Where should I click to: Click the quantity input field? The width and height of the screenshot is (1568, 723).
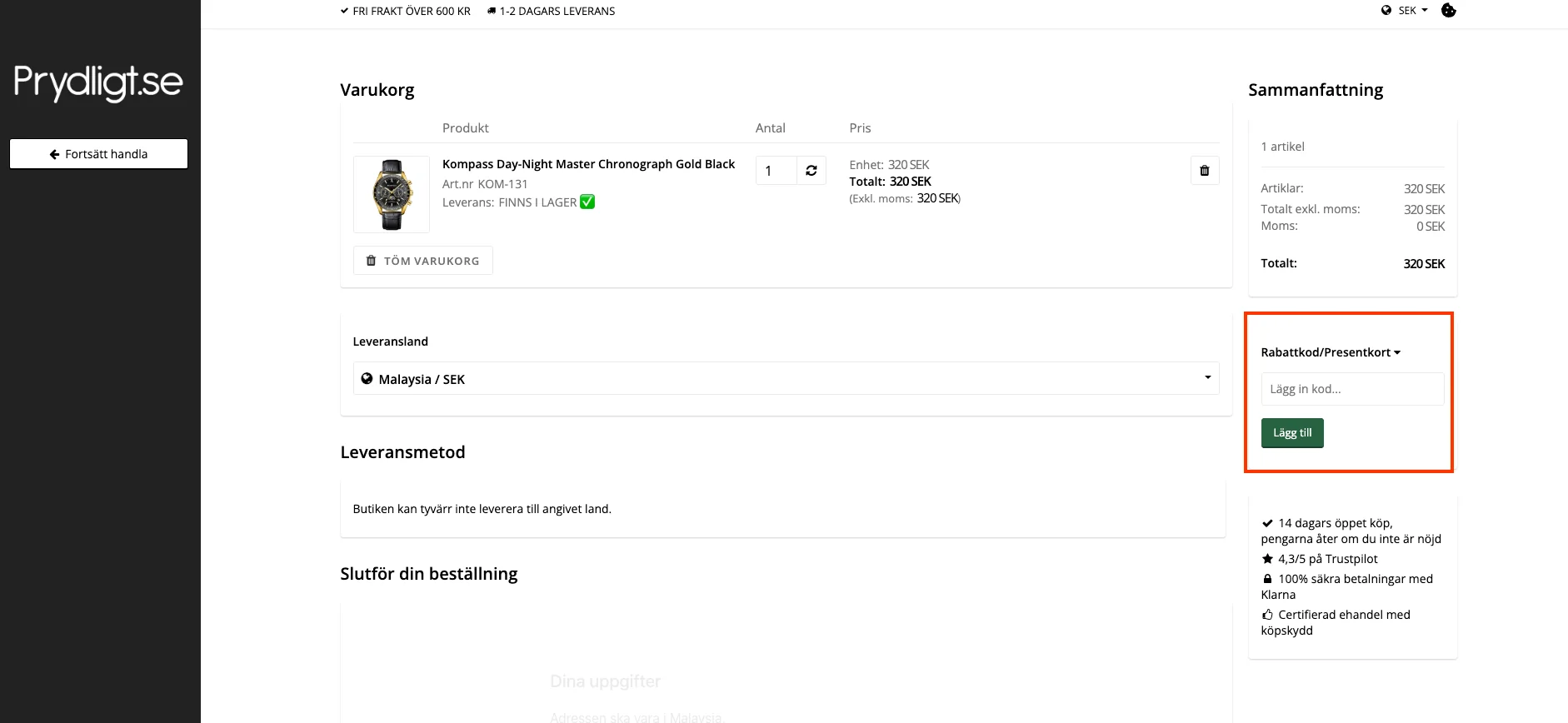[x=776, y=171]
